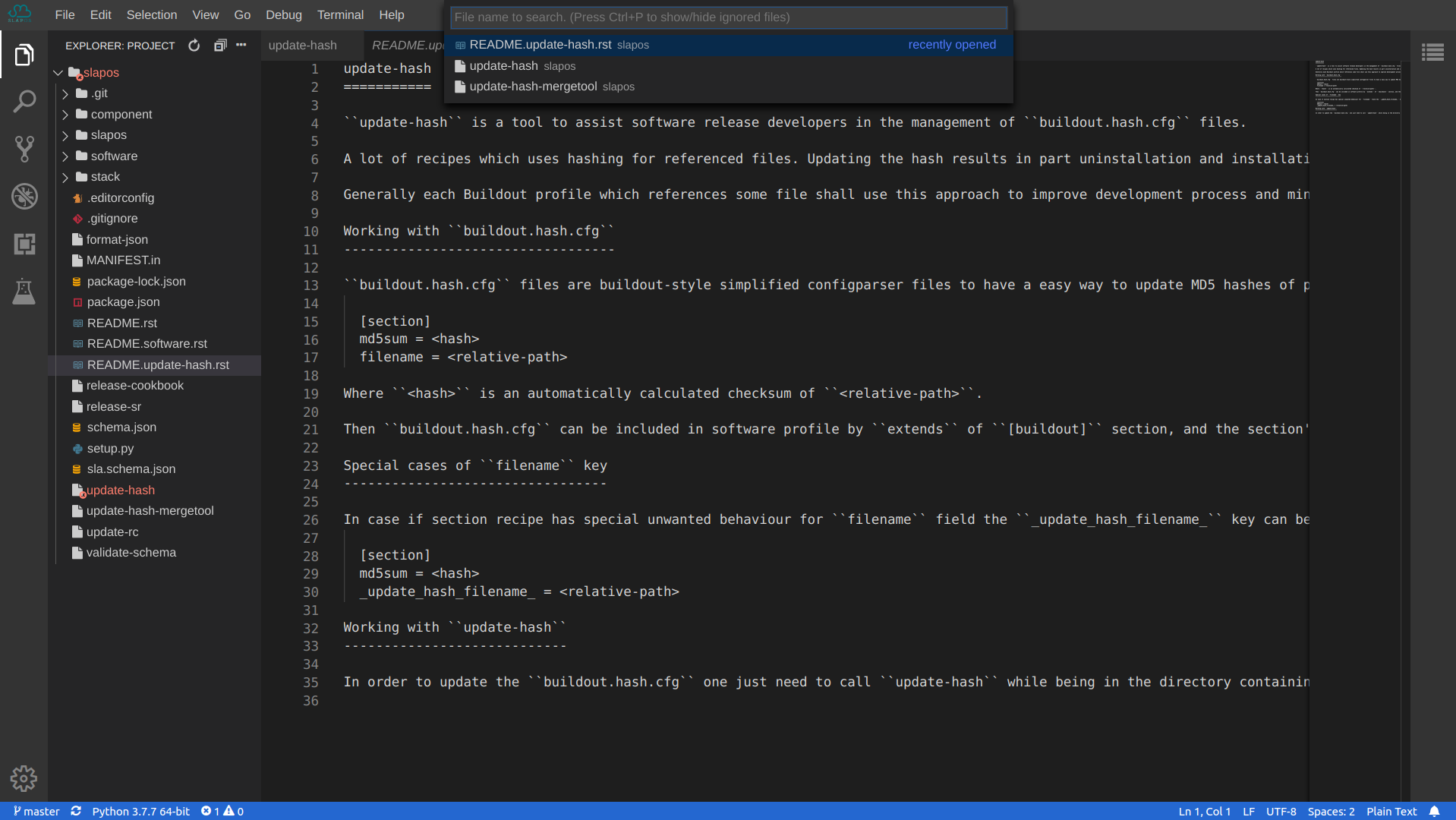Open the Explorer view in activity bar
1456x820 pixels.
[24, 55]
